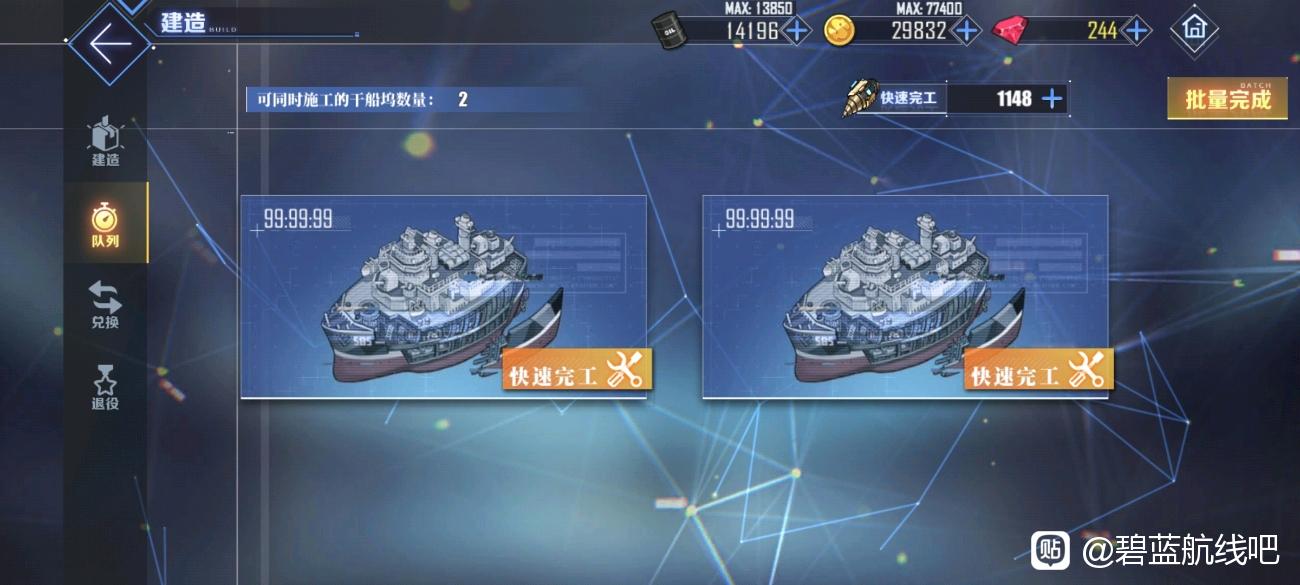Open the 建造 build tab in sidebar

pyautogui.click(x=106, y=142)
